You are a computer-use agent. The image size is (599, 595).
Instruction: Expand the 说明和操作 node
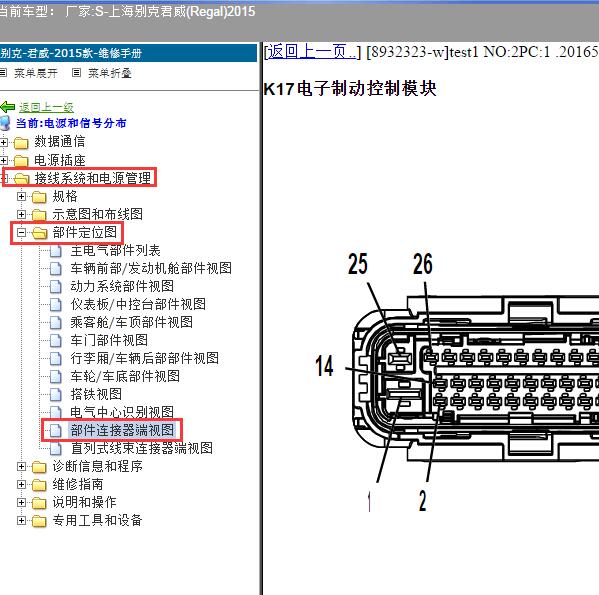[x=21, y=502]
